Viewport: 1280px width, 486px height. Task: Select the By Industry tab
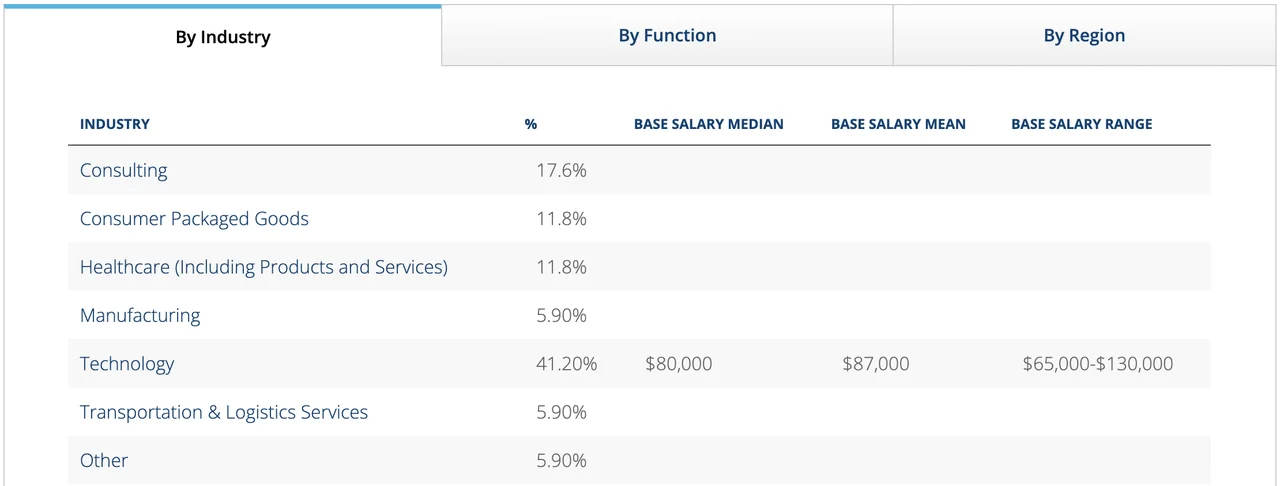[x=223, y=38]
